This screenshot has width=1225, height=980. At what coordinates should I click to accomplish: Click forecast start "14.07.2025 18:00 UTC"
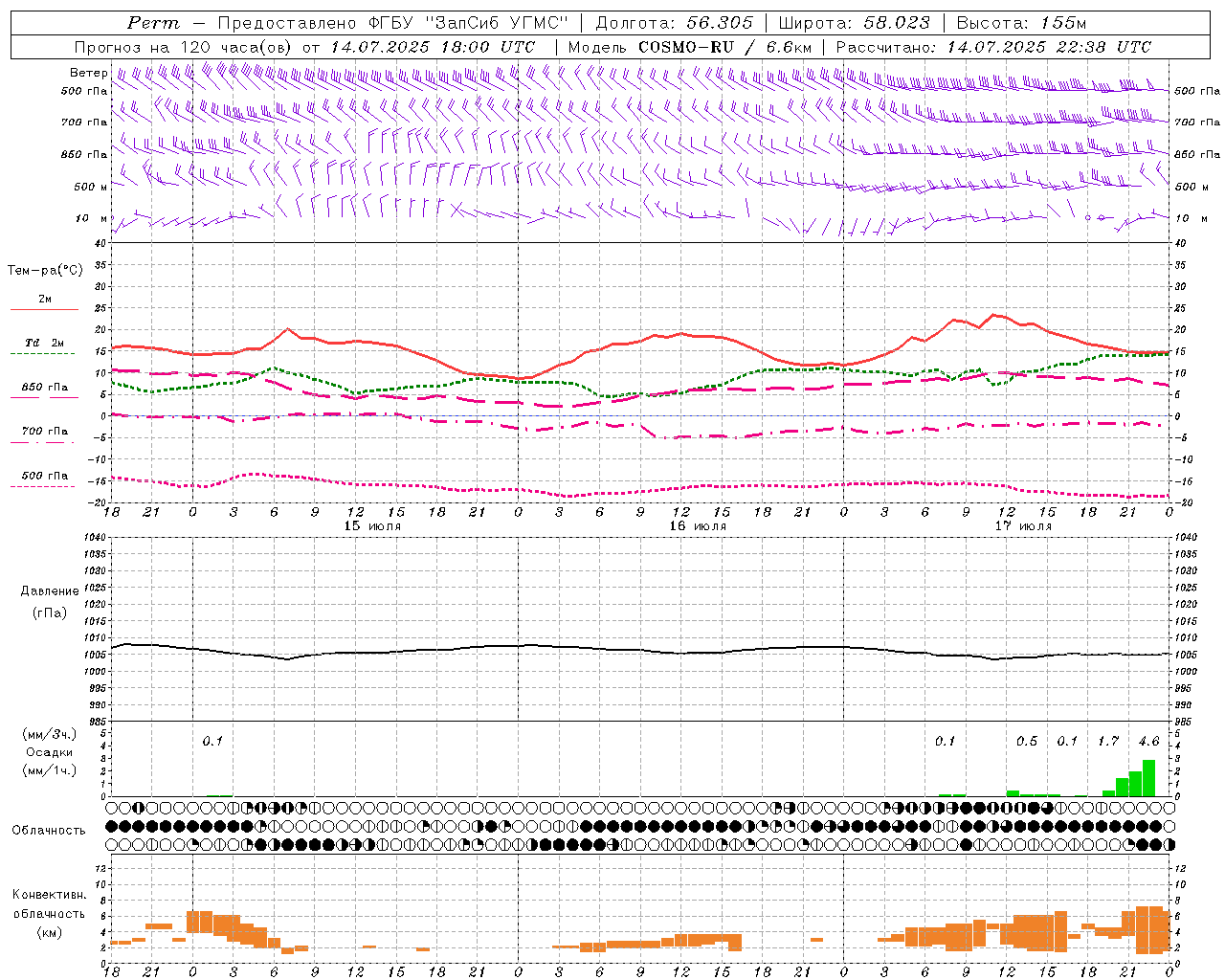433,47
